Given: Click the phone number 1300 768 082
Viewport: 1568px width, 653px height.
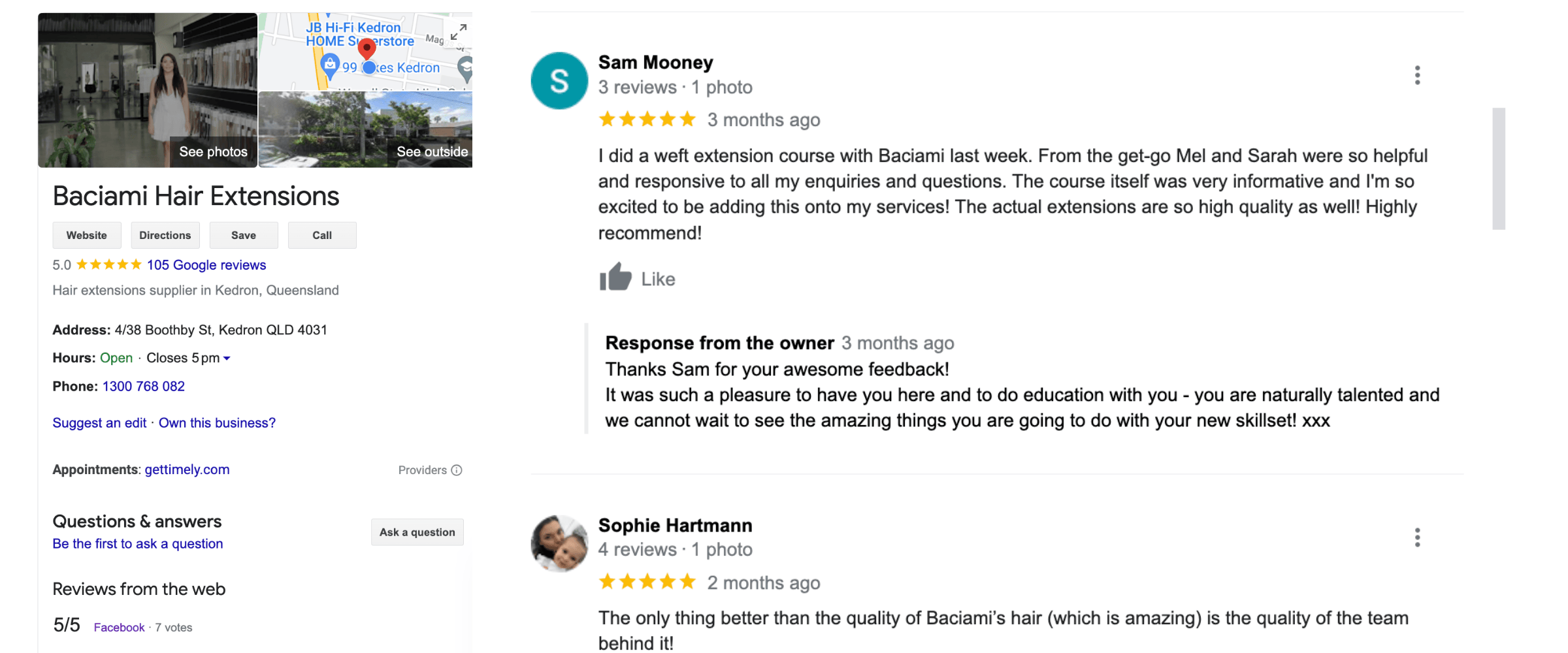Looking at the screenshot, I should (144, 387).
